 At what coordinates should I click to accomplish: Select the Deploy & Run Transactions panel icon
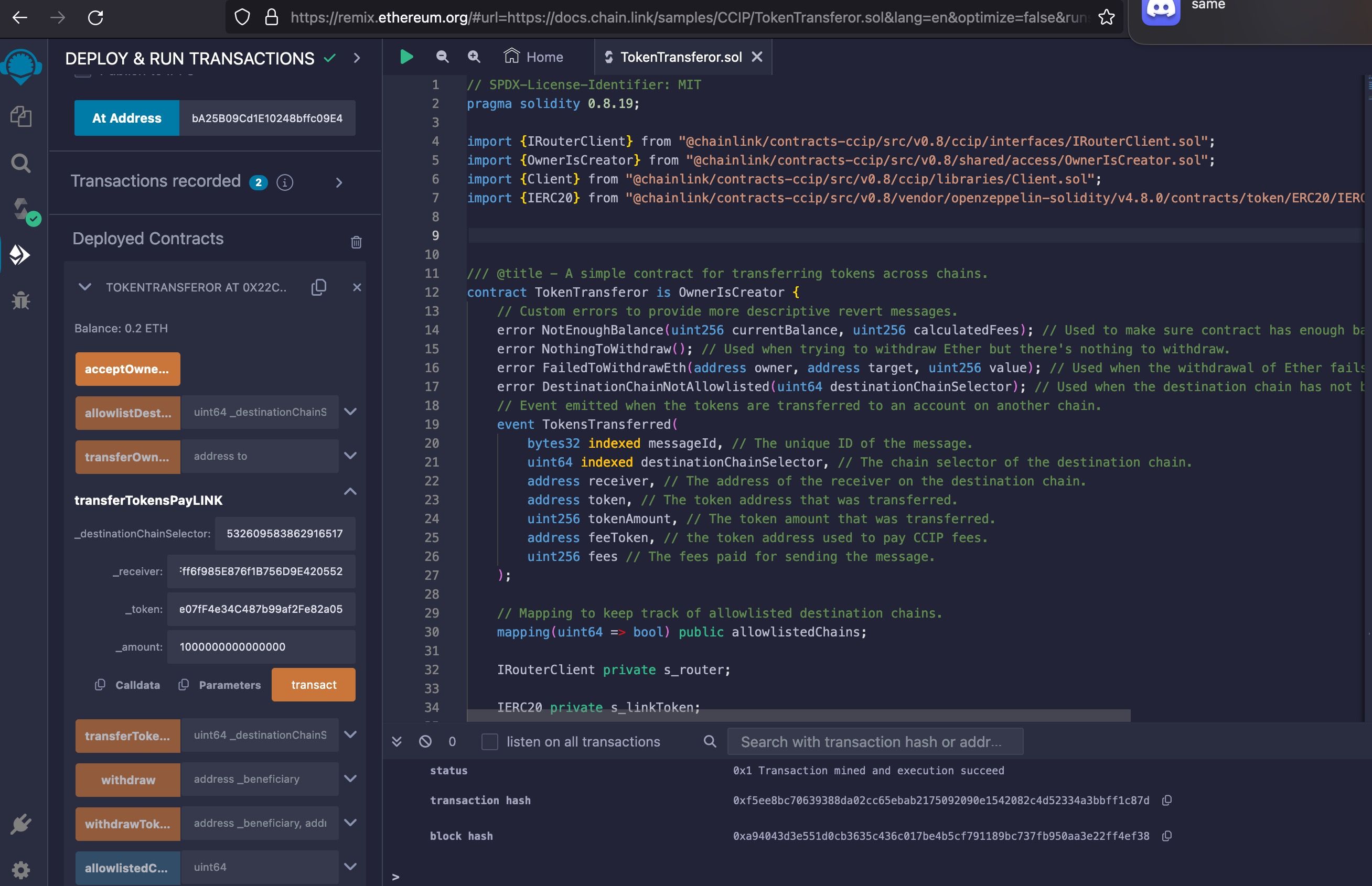(21, 254)
